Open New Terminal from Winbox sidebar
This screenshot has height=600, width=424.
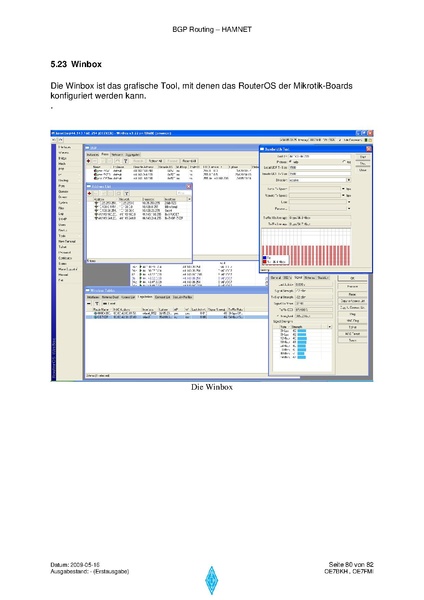[67, 241]
